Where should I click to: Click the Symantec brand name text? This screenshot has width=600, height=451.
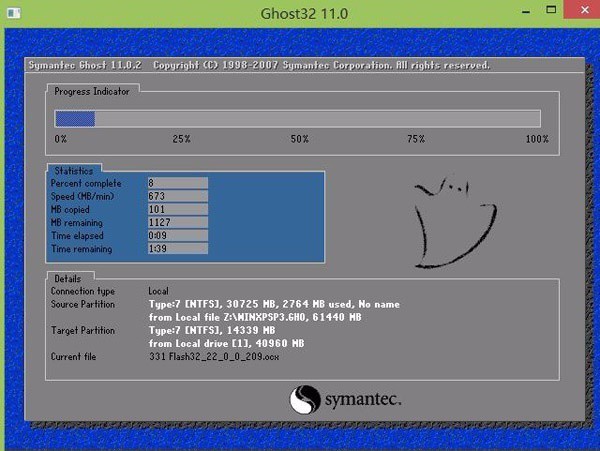pyautogui.click(x=363, y=401)
